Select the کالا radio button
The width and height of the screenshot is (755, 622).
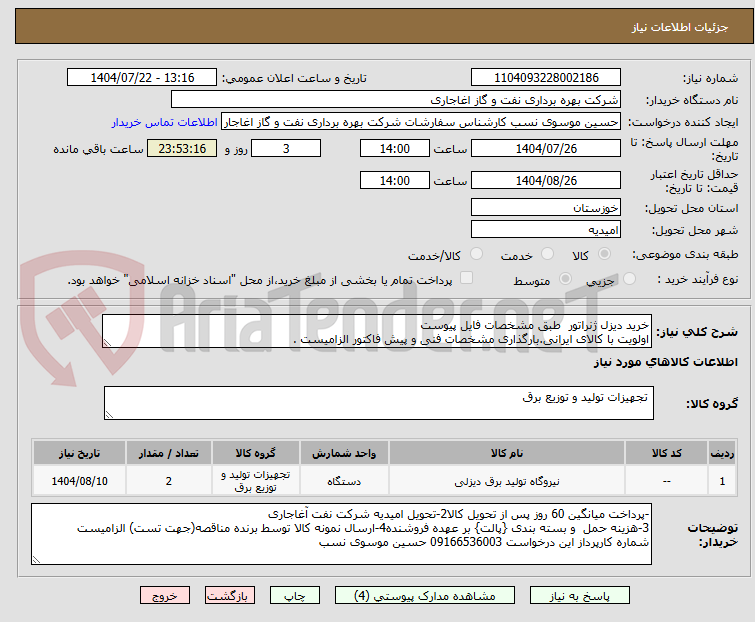pos(604,254)
